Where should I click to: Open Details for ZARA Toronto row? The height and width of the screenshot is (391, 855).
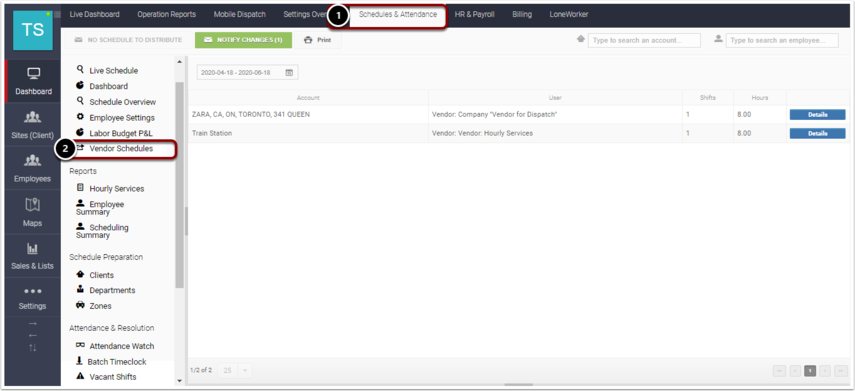tap(817, 115)
